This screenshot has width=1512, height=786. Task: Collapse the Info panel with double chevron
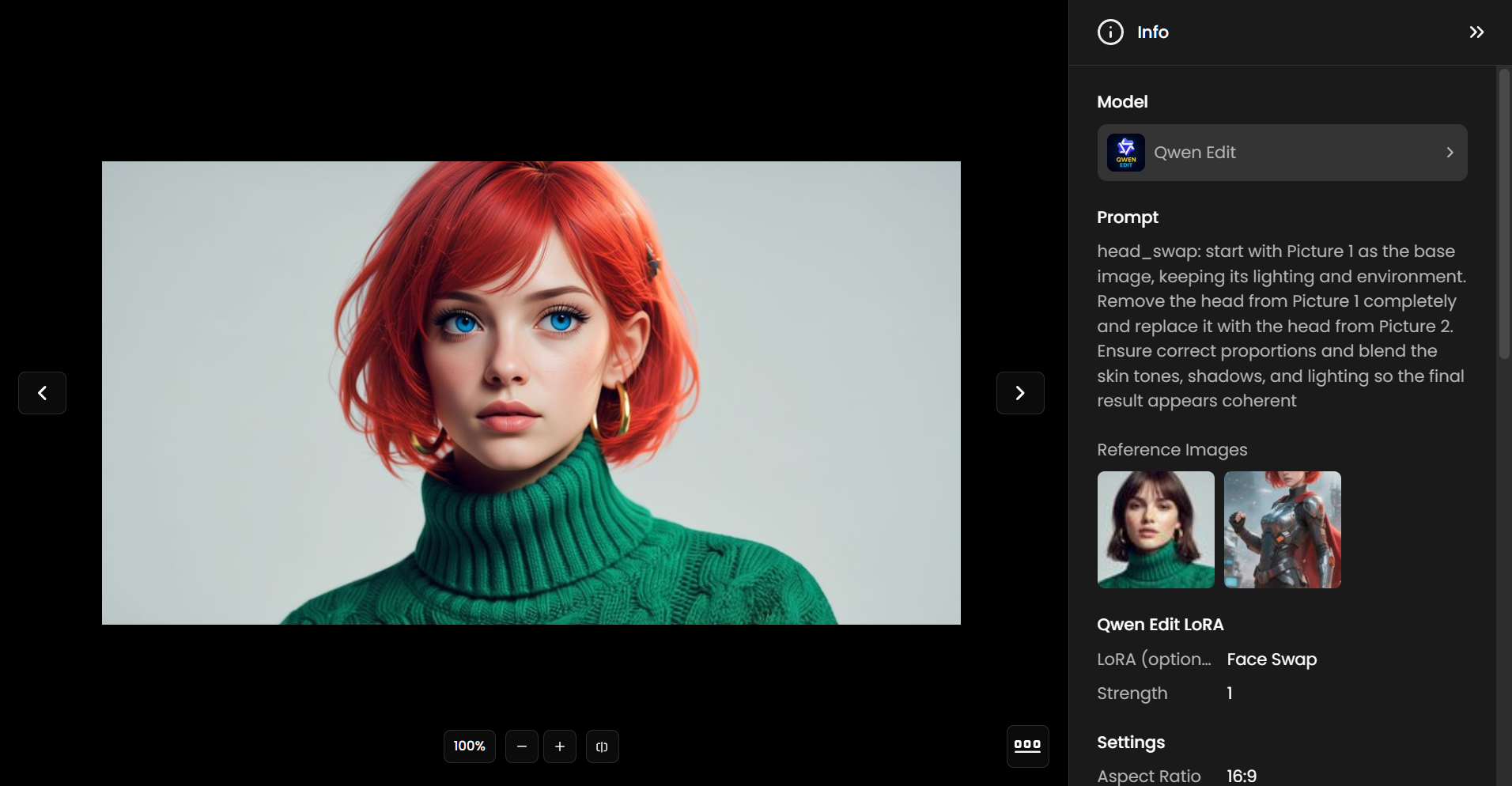pyautogui.click(x=1476, y=32)
